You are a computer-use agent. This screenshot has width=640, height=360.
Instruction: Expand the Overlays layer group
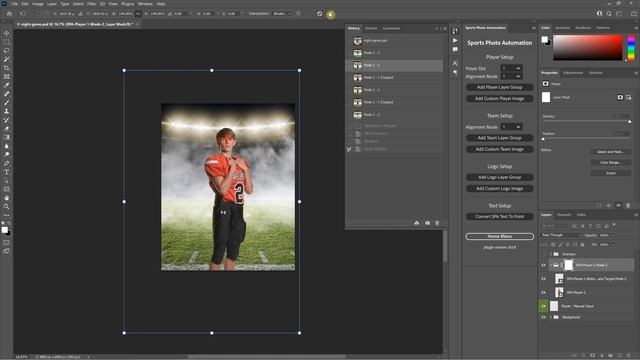(x=551, y=254)
